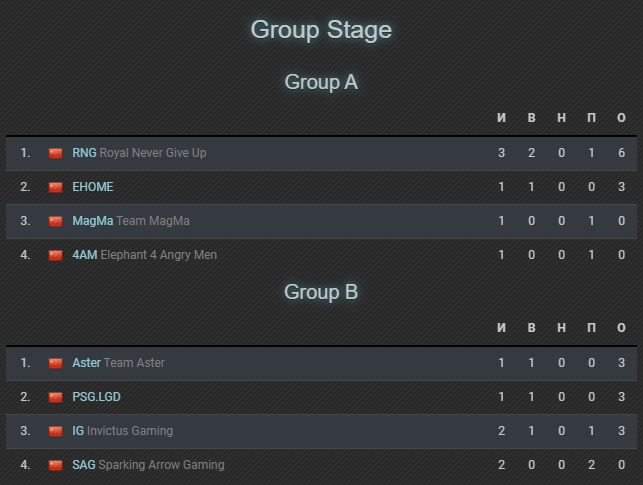Open the IG Invictus Gaming link
This screenshot has width=643, height=485.
[x=122, y=431]
